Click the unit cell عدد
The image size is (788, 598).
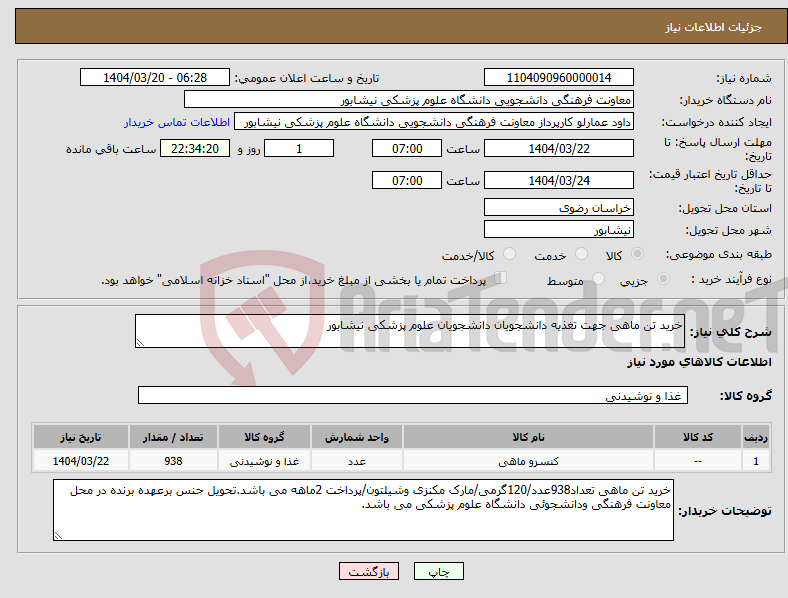(356, 461)
